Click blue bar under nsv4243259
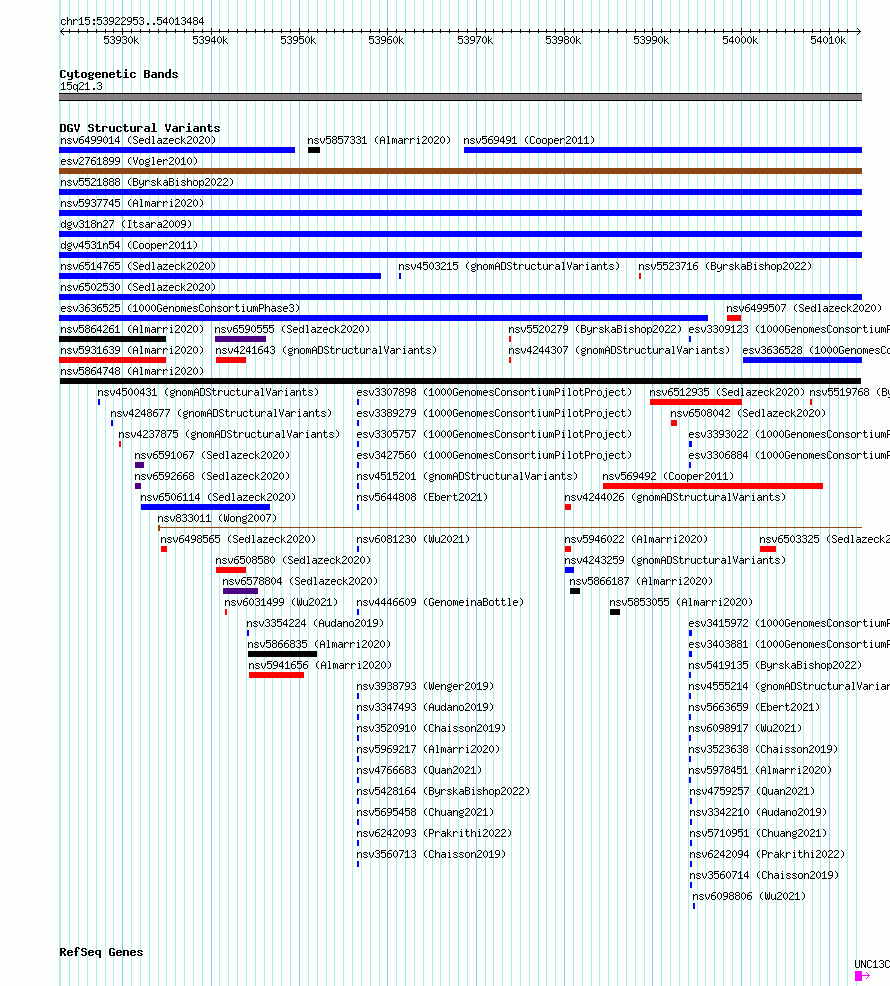 coord(569,570)
